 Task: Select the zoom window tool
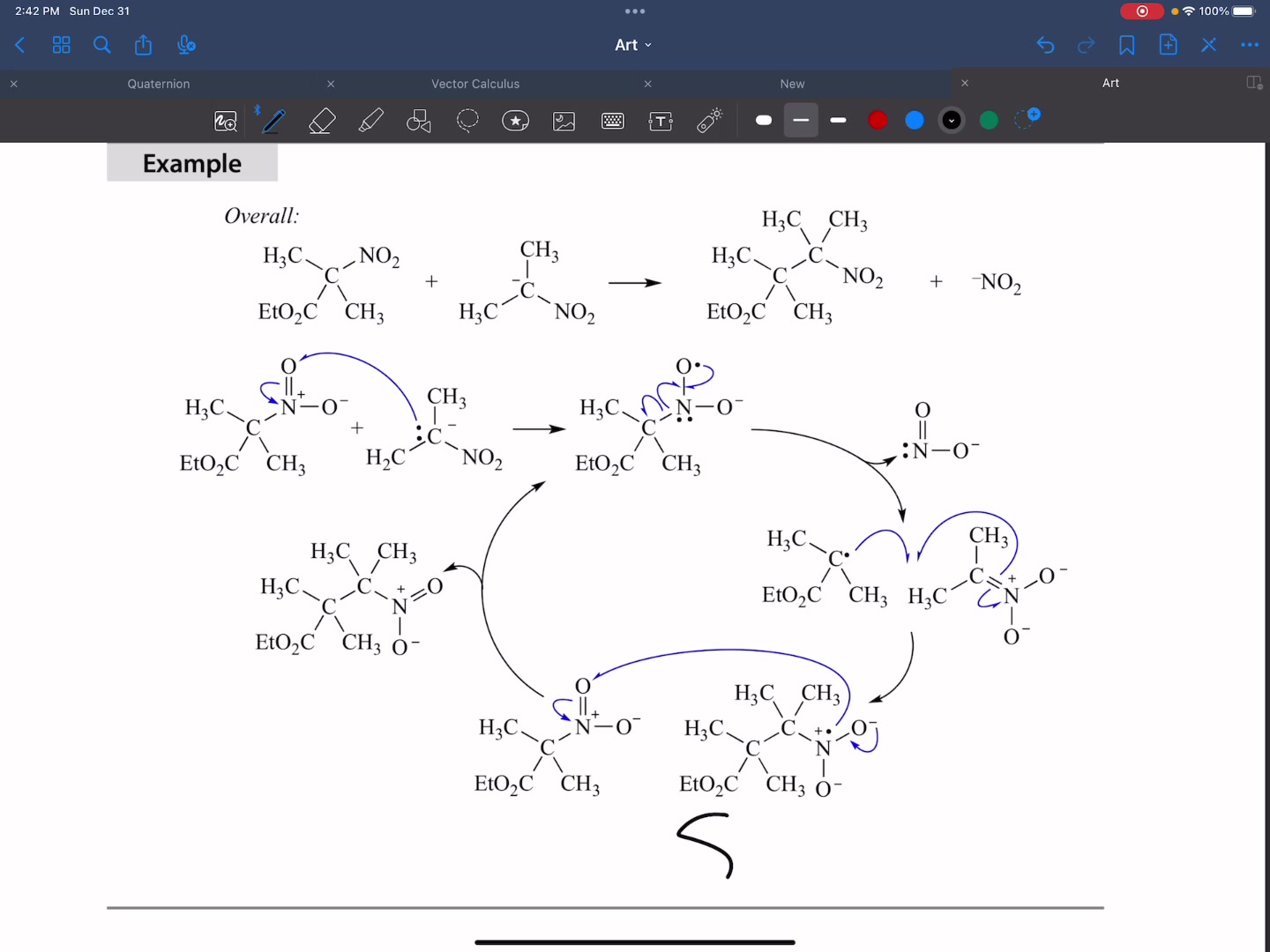point(226,121)
